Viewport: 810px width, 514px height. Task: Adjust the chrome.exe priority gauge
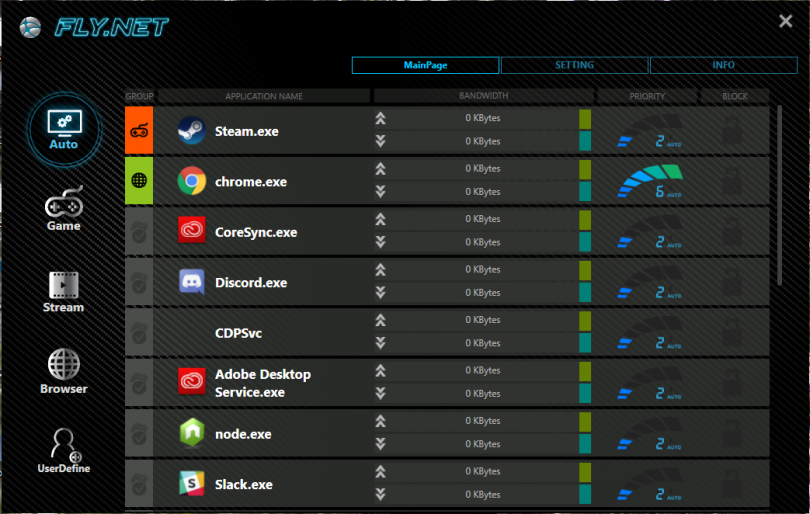(647, 181)
